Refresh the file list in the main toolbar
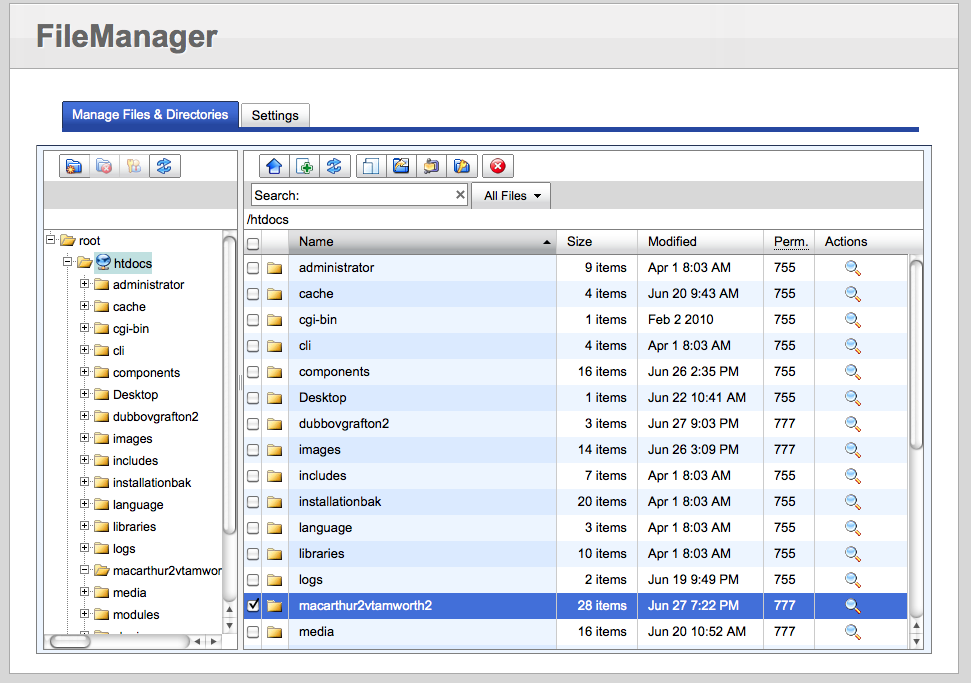The height and width of the screenshot is (683, 971). [x=335, y=166]
